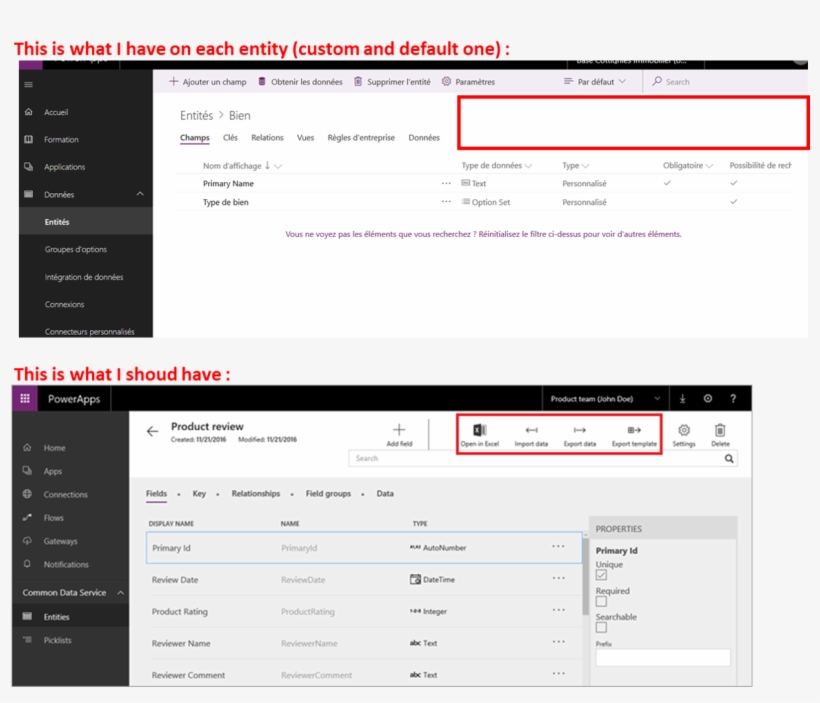Toggle the Unique checkbox for Primary Id
The width and height of the screenshot is (820, 703).
click(601, 575)
